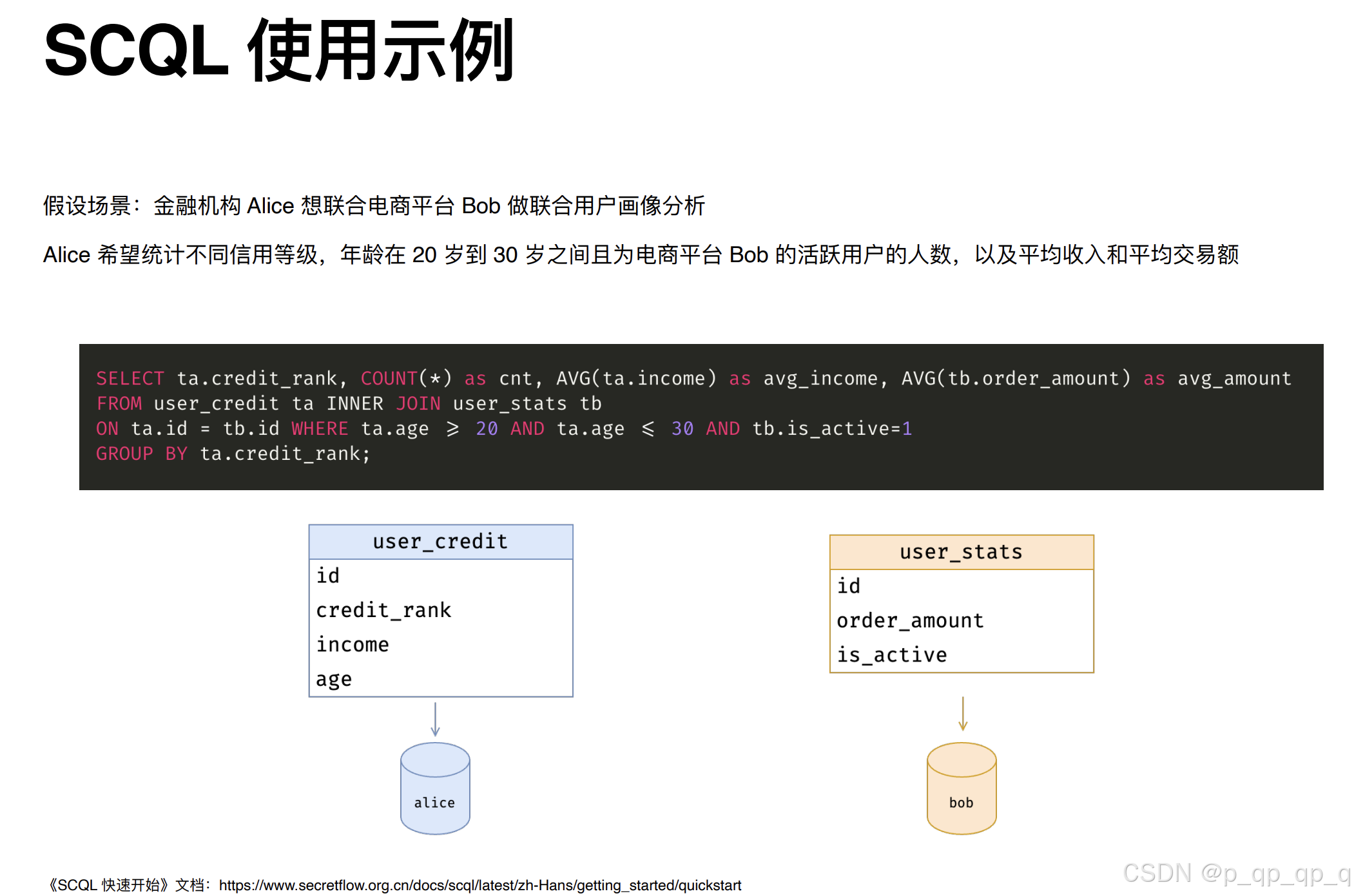Click the CSDN watermark text

(x=1235, y=873)
